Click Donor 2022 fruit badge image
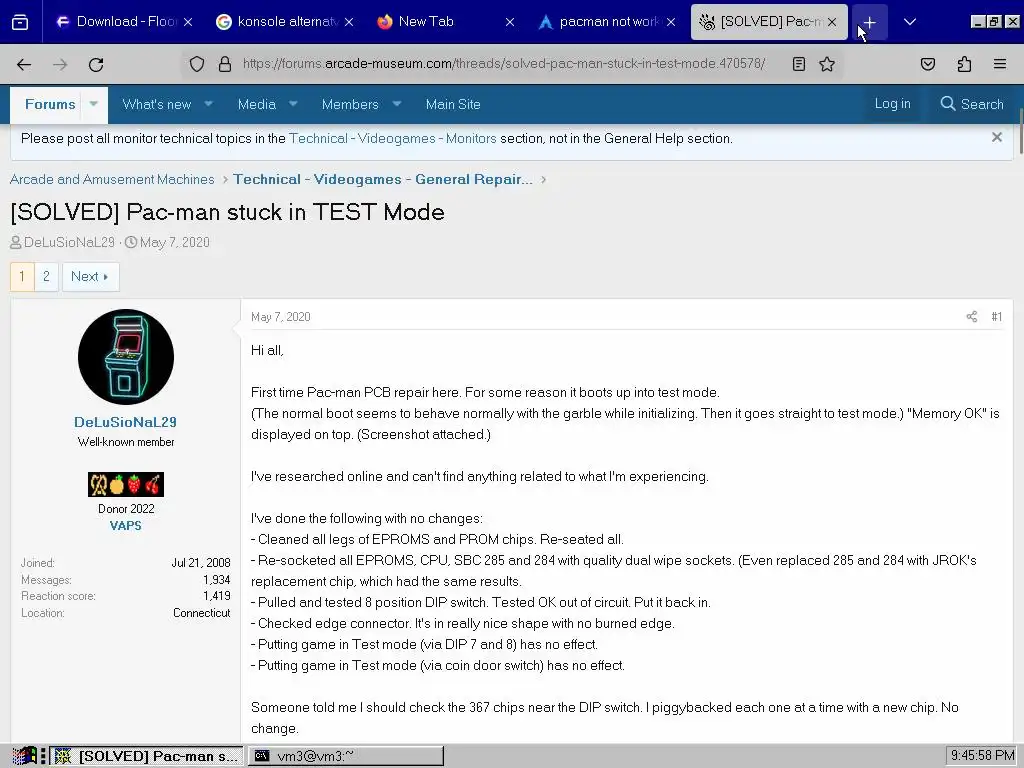This screenshot has height=768, width=1024. [125, 485]
